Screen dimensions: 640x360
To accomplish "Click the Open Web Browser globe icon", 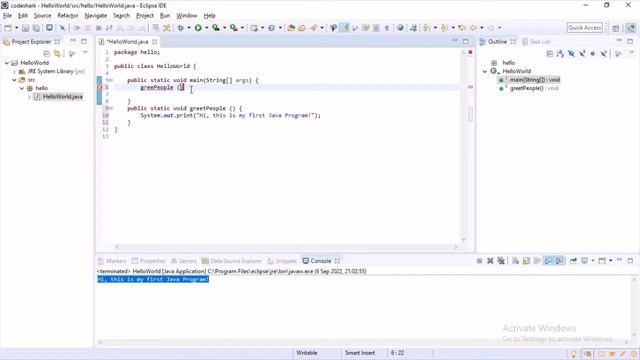I will click(400, 28).
